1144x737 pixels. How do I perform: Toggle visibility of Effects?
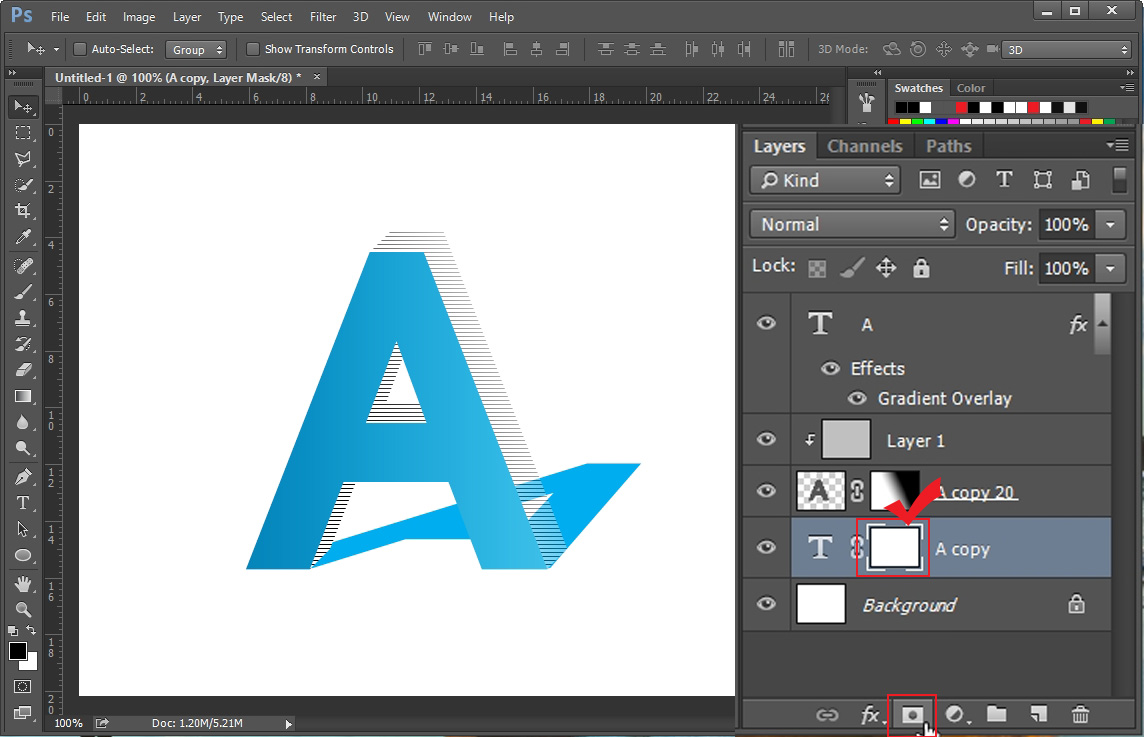830,368
